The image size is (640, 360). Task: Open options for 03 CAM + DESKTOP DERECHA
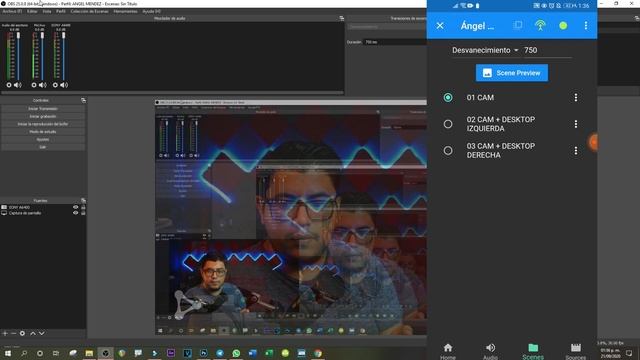[576, 151]
